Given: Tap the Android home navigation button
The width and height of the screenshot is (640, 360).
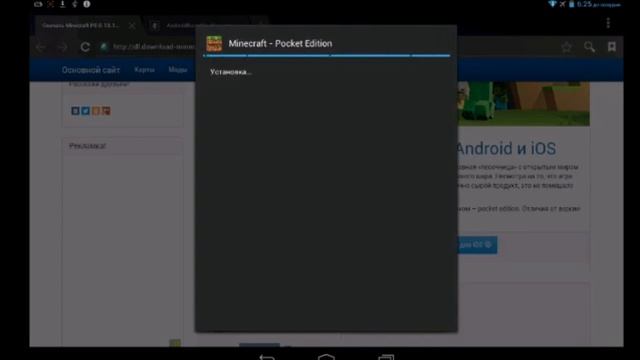Looking at the screenshot, I should tap(326, 357).
